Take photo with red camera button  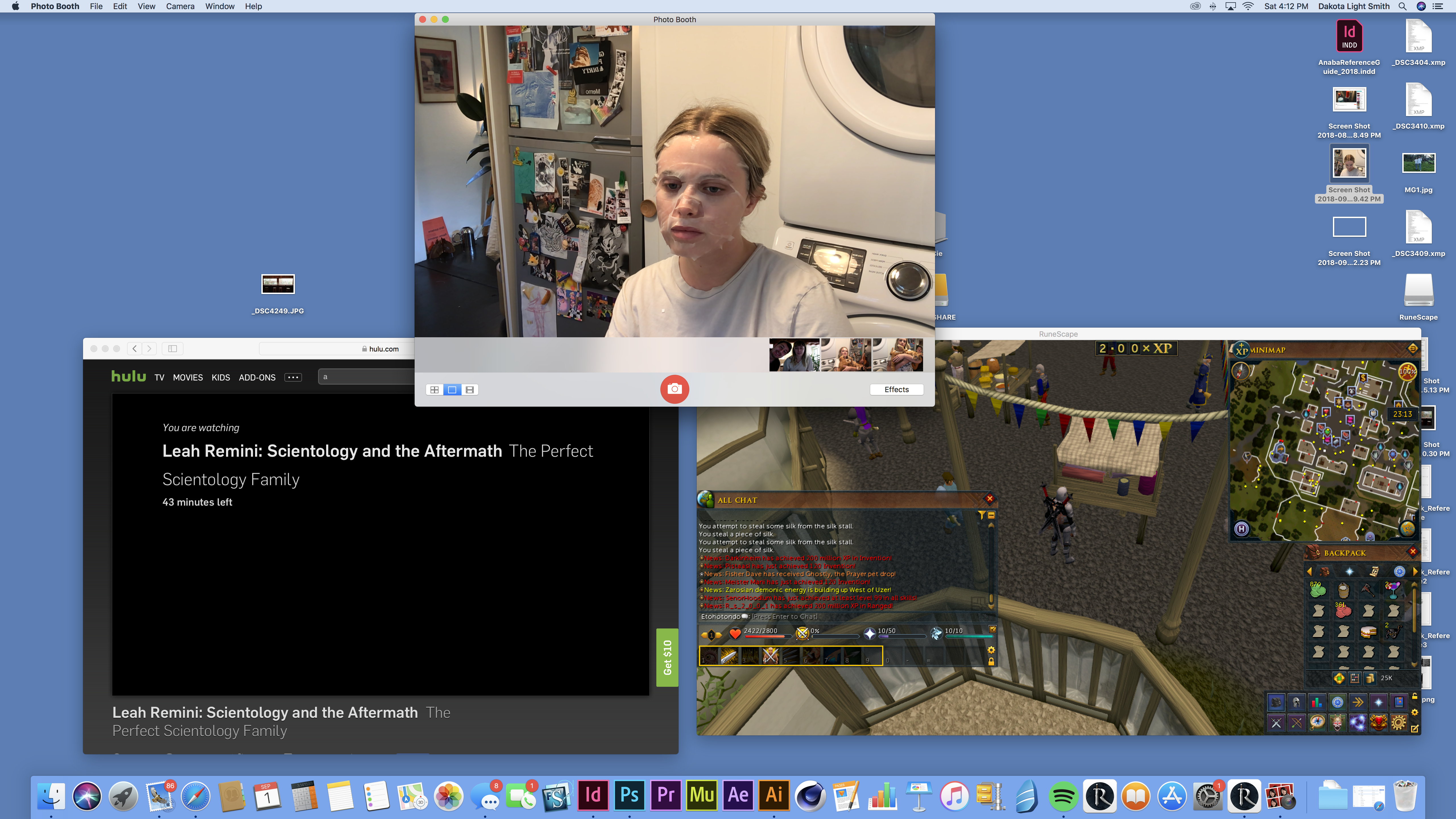(x=674, y=389)
